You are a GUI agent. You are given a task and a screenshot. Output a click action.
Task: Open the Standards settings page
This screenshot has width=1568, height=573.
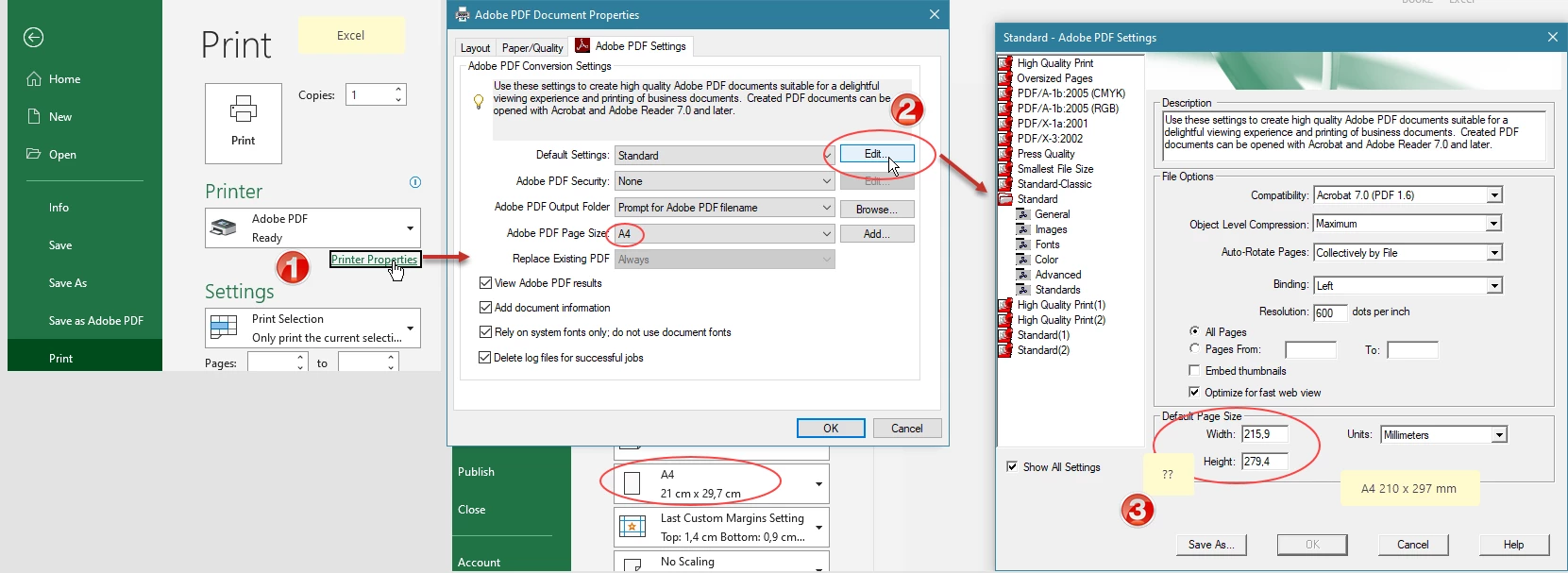(1057, 290)
